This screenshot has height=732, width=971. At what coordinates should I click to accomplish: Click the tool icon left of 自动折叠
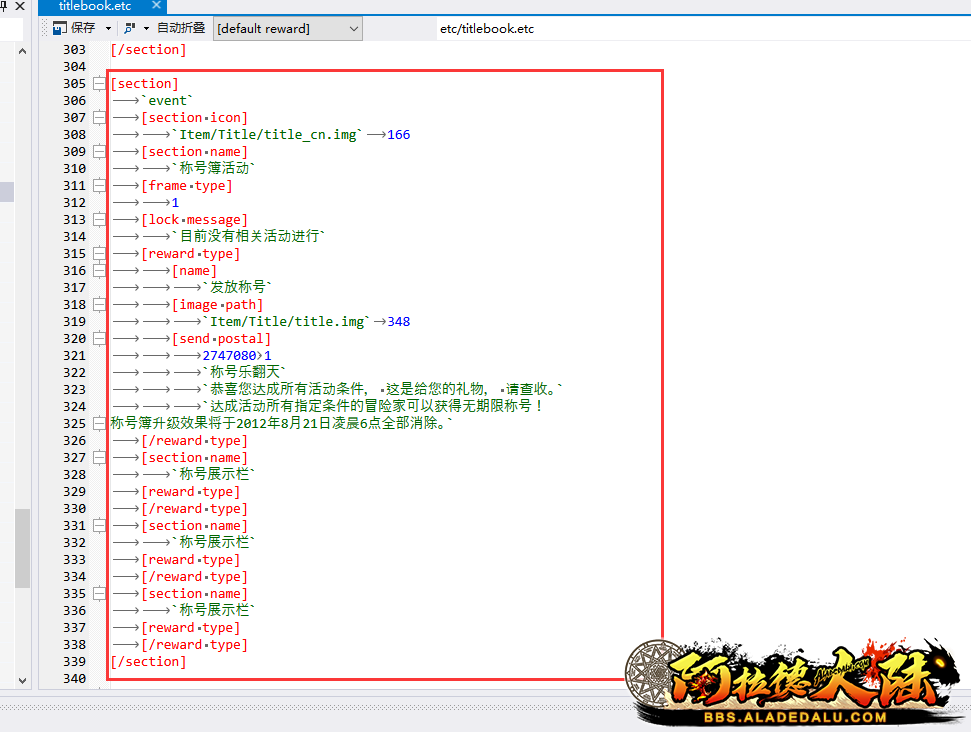[x=129, y=28]
